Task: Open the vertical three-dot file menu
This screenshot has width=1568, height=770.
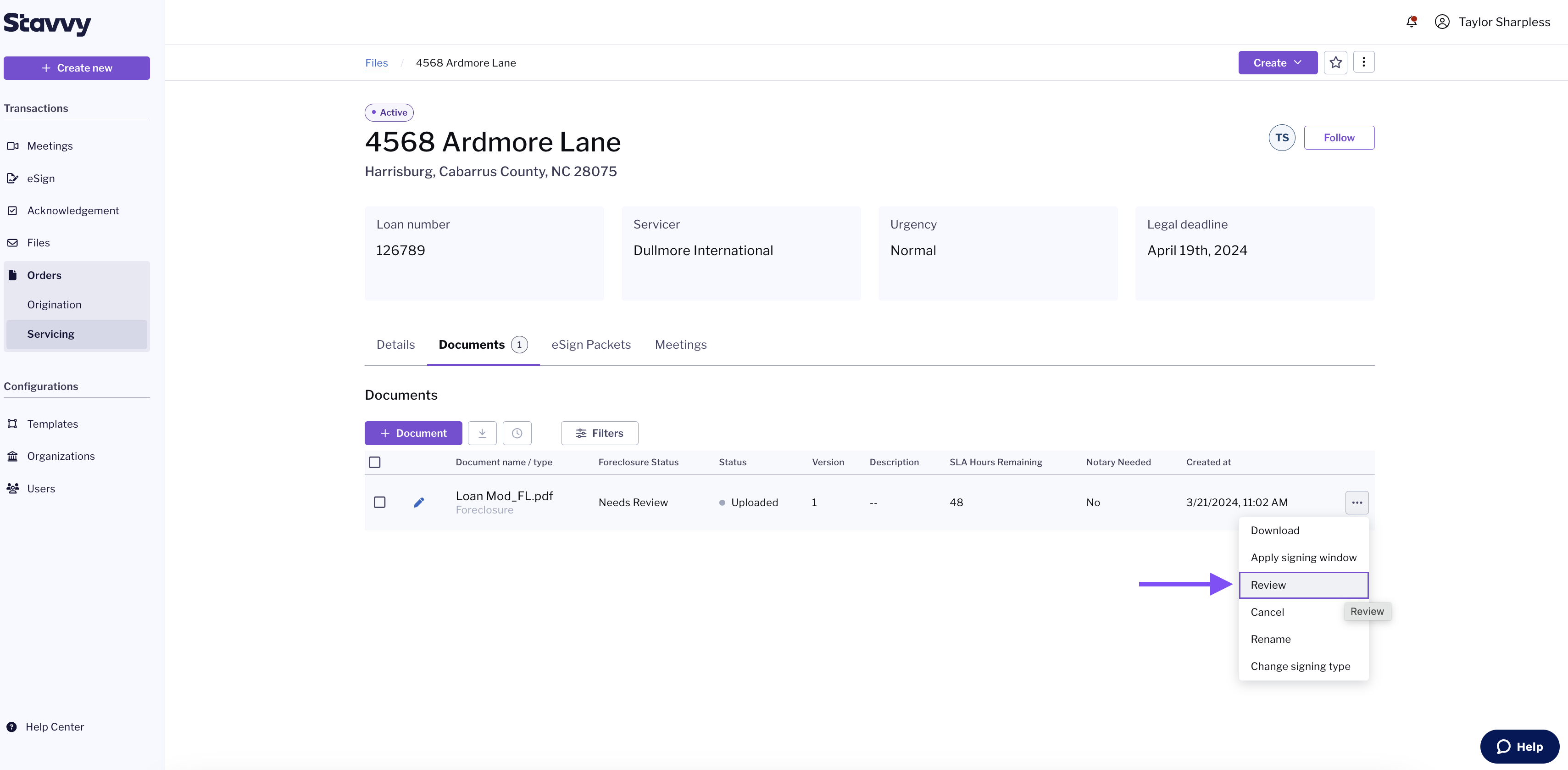Action: [x=1363, y=63]
